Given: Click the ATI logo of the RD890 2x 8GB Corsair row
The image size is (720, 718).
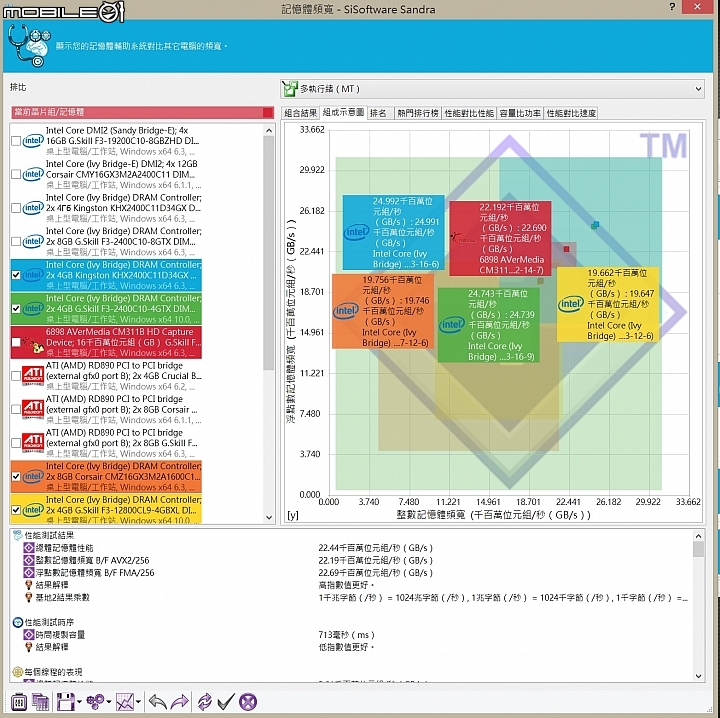Looking at the screenshot, I should (33, 409).
